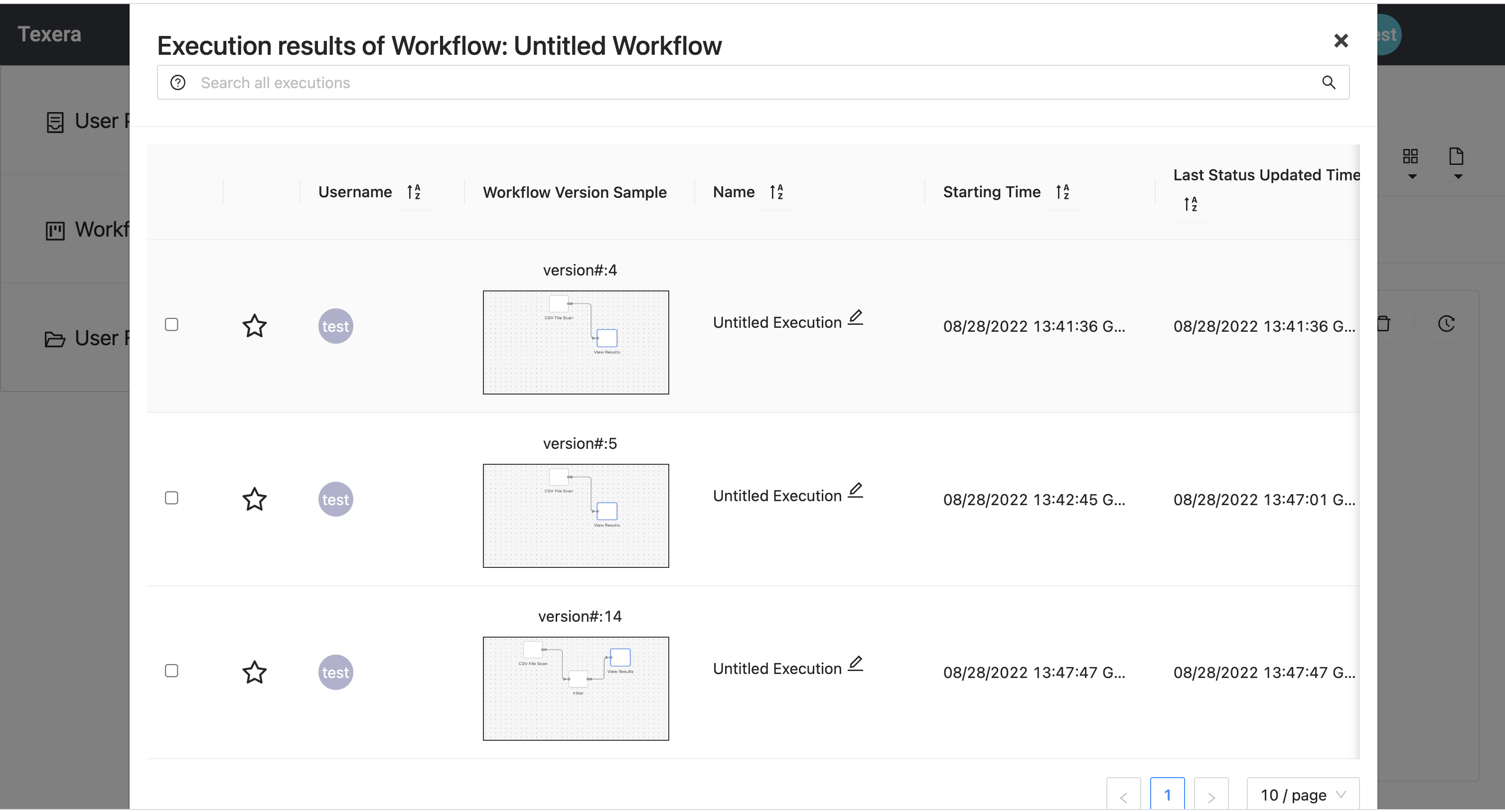
Task: Open the version#:14 workflow thumbnail
Action: point(576,688)
